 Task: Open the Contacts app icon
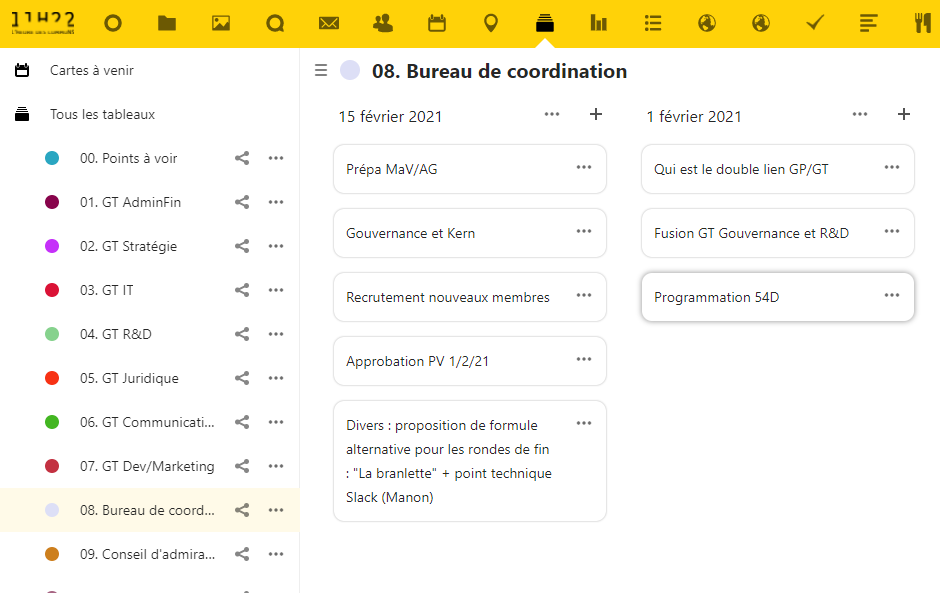click(383, 23)
